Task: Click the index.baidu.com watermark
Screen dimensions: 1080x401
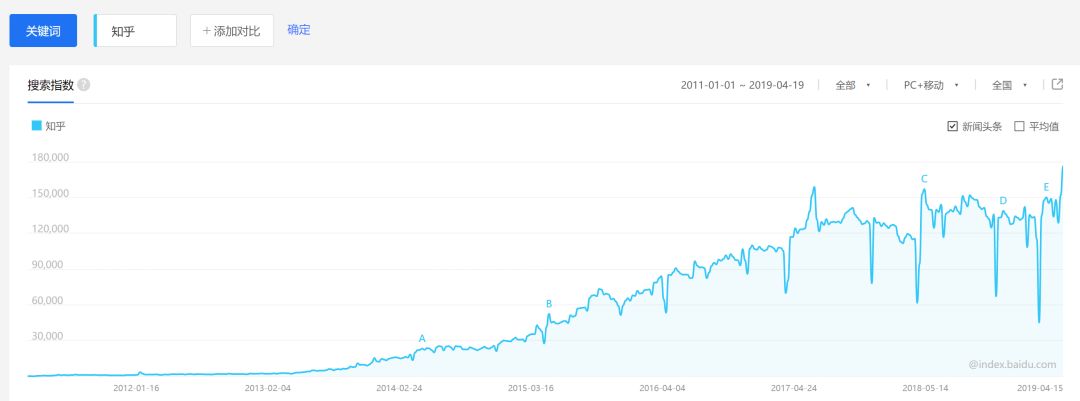Action: pos(1011,365)
